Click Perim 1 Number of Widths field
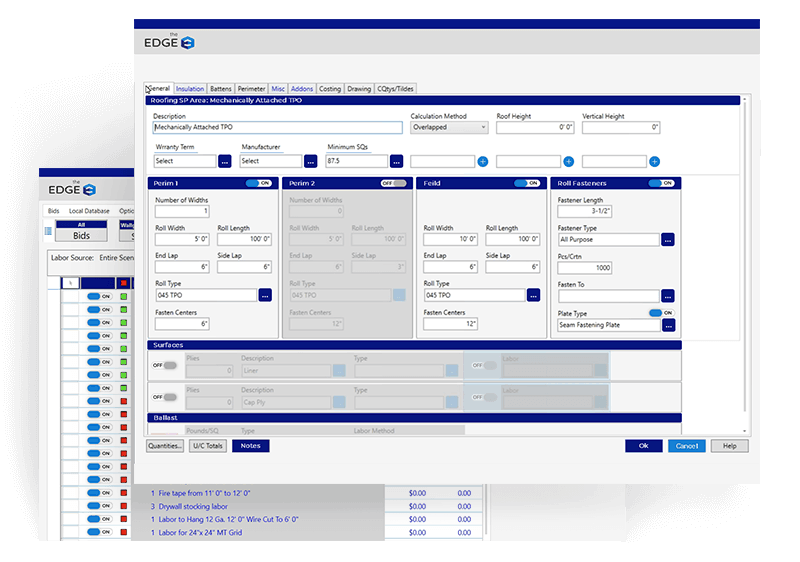This screenshot has width=800, height=562. pos(182,211)
